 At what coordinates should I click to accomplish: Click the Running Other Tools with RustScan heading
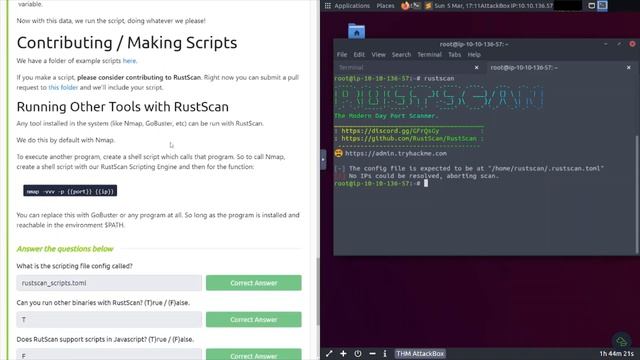point(123,107)
